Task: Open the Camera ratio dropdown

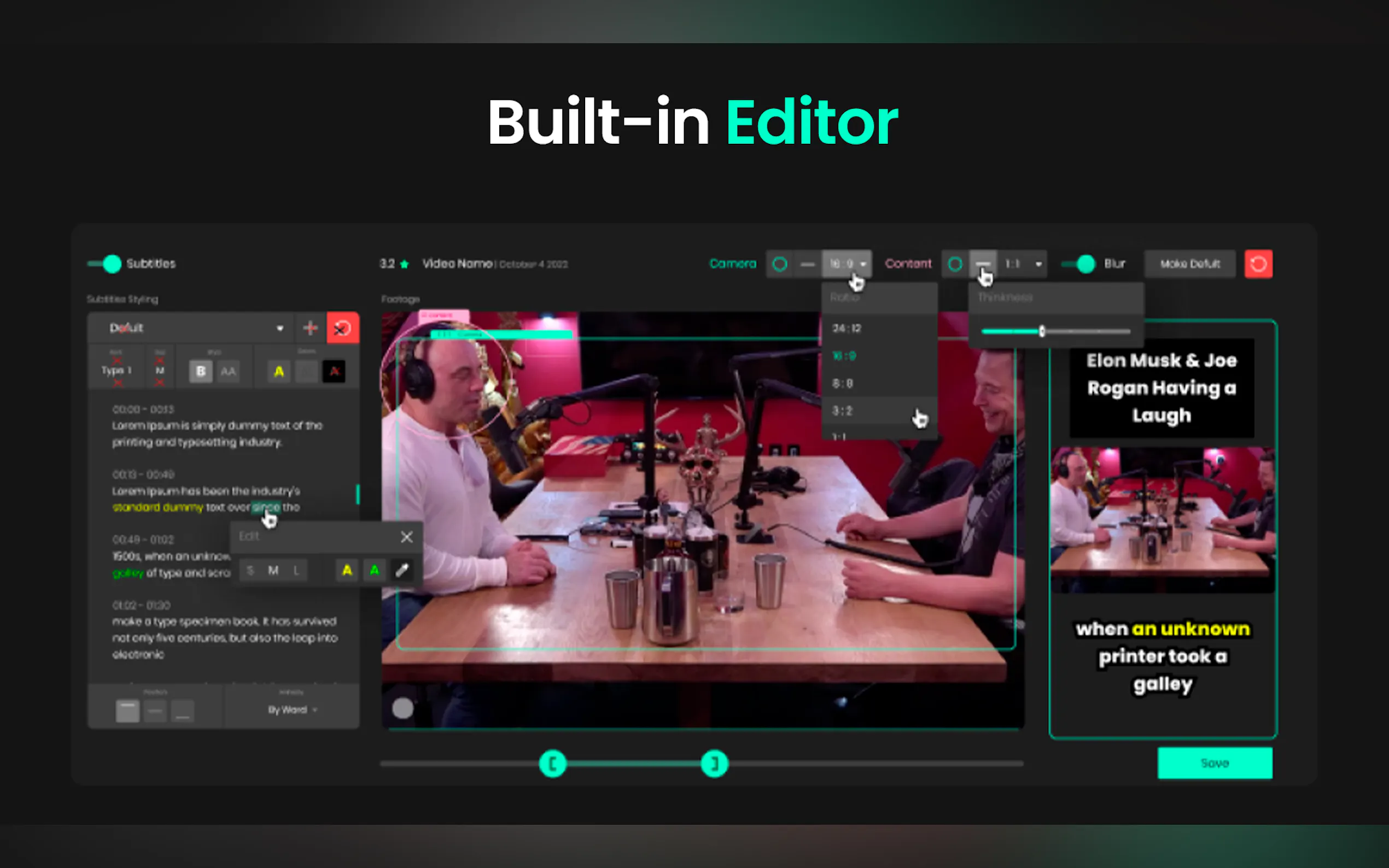Action: (x=847, y=264)
